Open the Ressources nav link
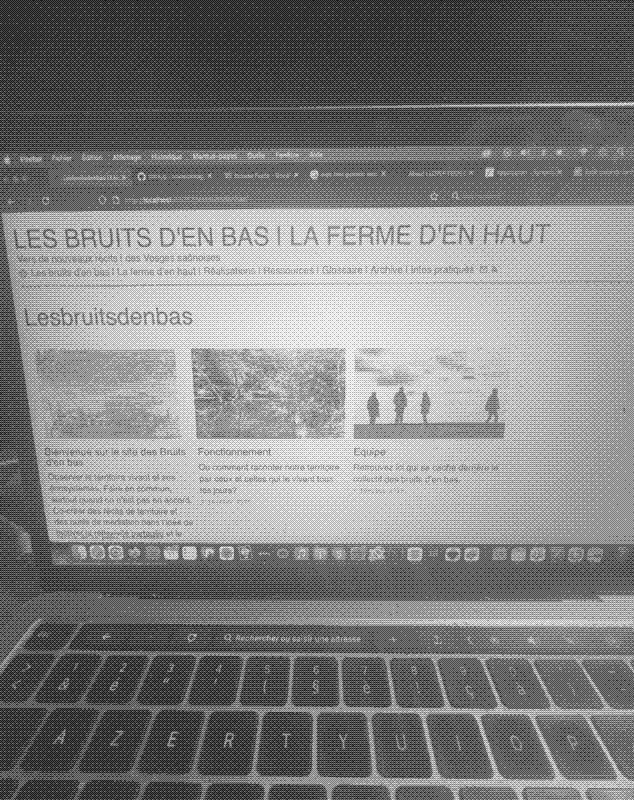634x800 pixels. [289, 270]
